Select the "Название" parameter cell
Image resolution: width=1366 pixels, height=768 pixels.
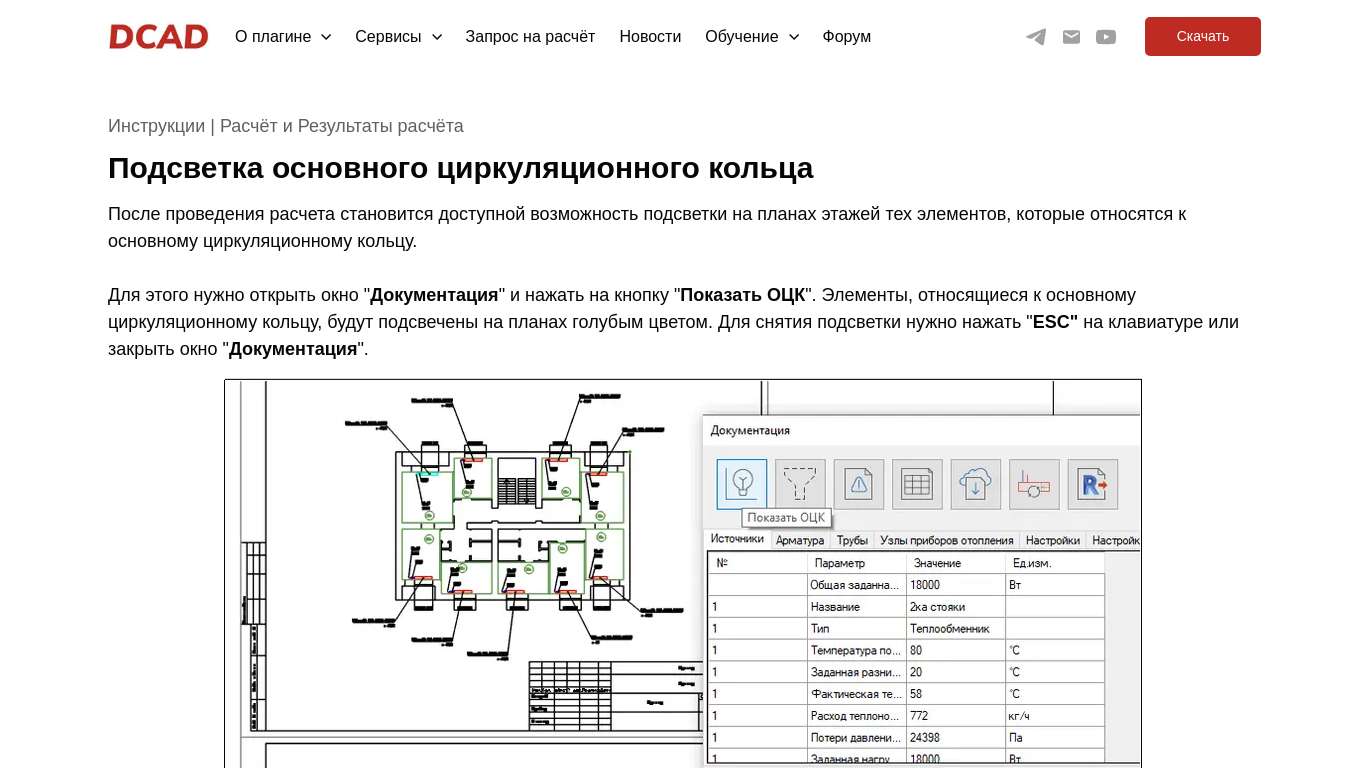pyautogui.click(x=856, y=607)
